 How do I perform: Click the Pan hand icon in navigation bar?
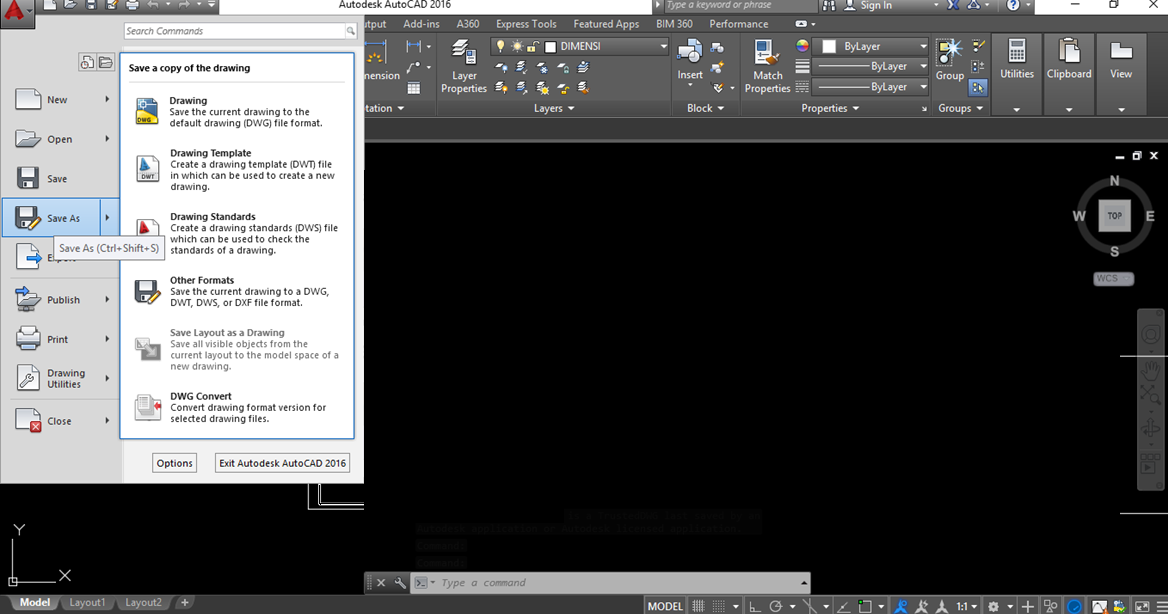point(1150,369)
